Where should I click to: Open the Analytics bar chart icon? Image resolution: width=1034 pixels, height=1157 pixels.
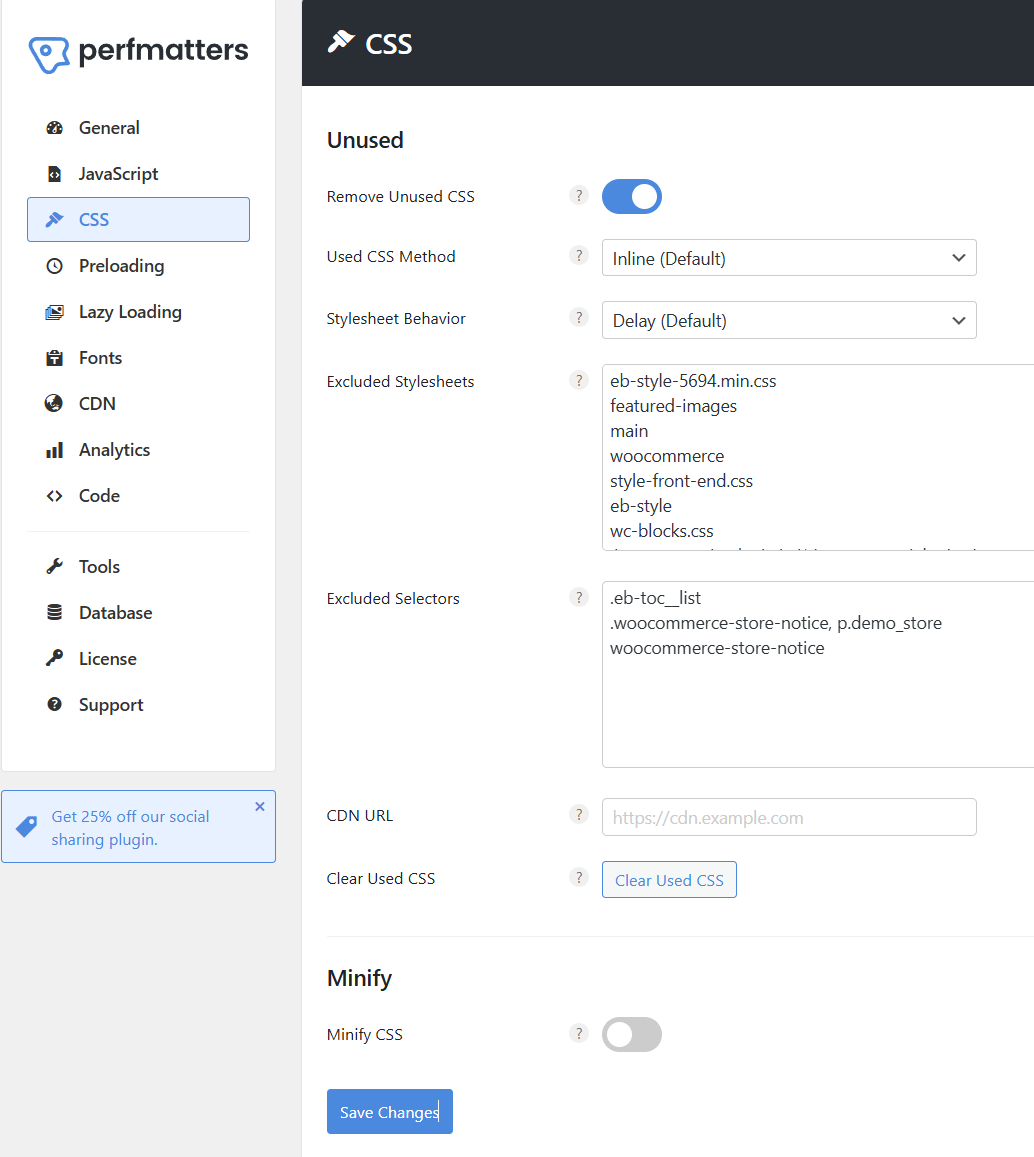[x=55, y=449]
